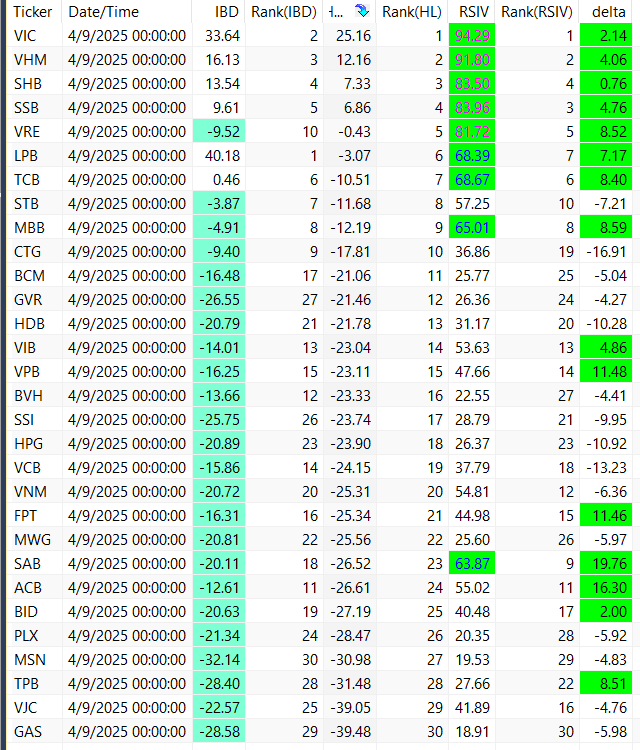Click HL value -23.90 for HPG
The width and height of the screenshot is (640, 750).
tap(350, 444)
